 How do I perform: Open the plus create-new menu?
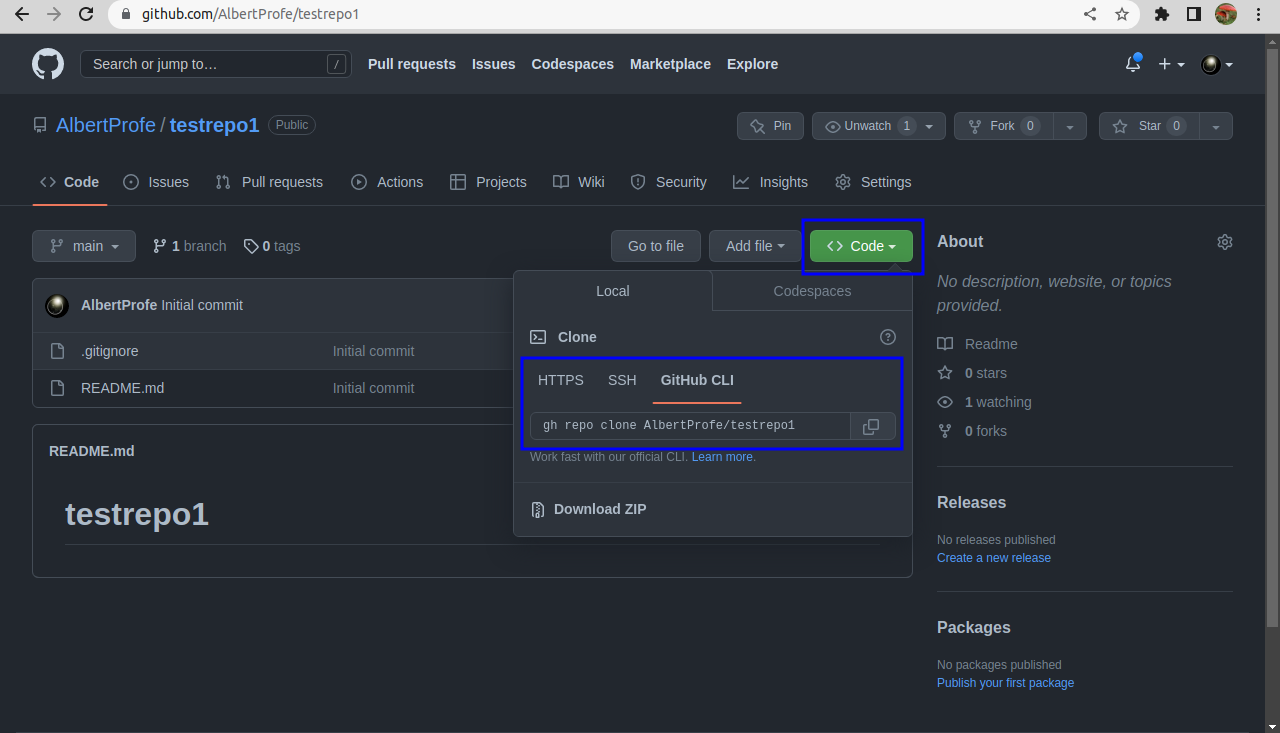(x=1171, y=64)
